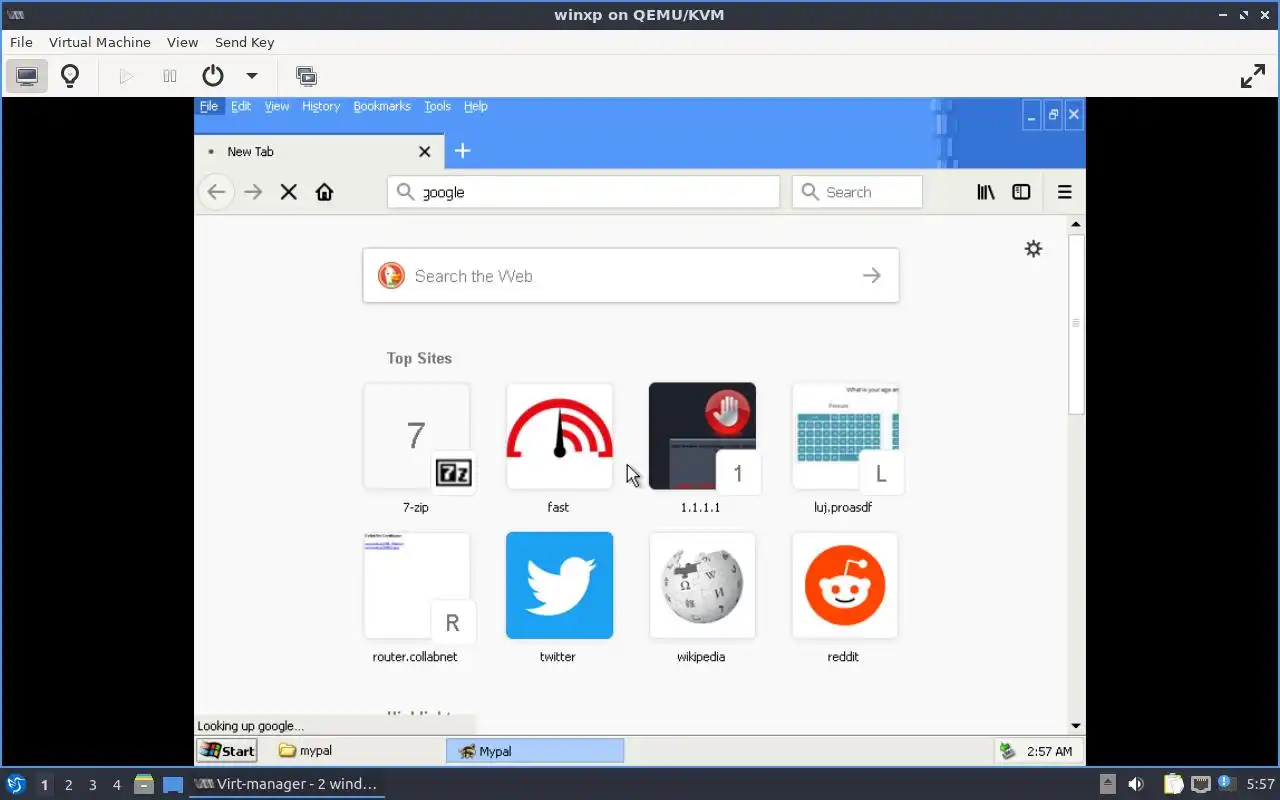
Task: Switch to host workspace 4
Action: point(116,785)
